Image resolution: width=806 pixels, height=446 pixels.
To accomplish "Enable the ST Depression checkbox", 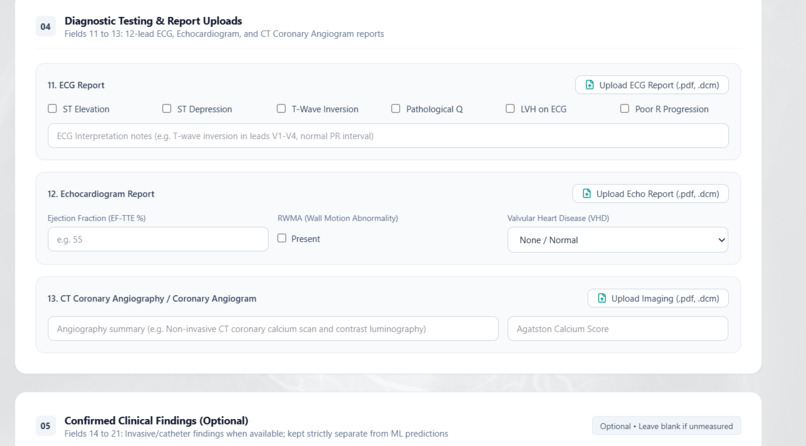I will 167,108.
